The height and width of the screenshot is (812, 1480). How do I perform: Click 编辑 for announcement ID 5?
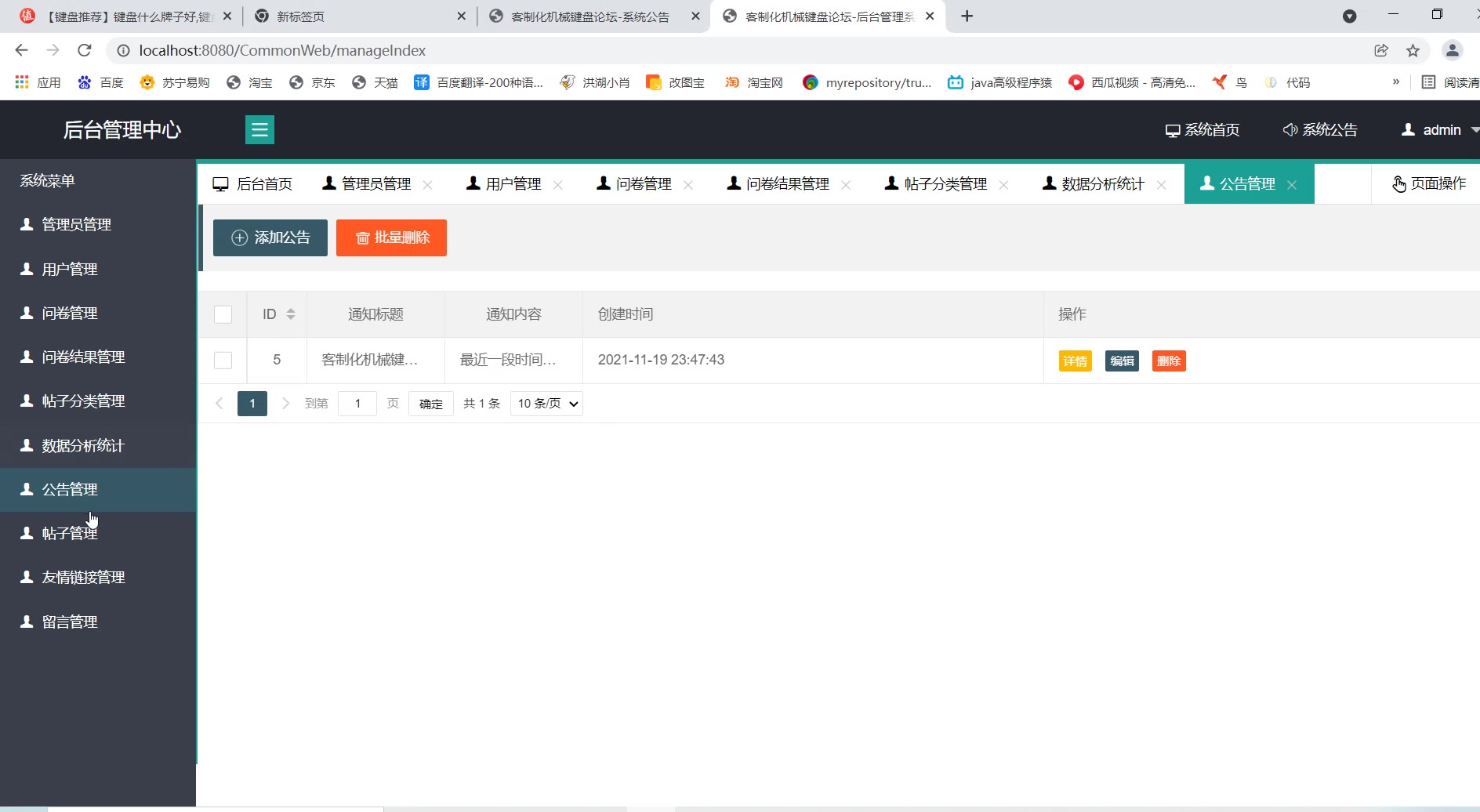pyautogui.click(x=1122, y=361)
